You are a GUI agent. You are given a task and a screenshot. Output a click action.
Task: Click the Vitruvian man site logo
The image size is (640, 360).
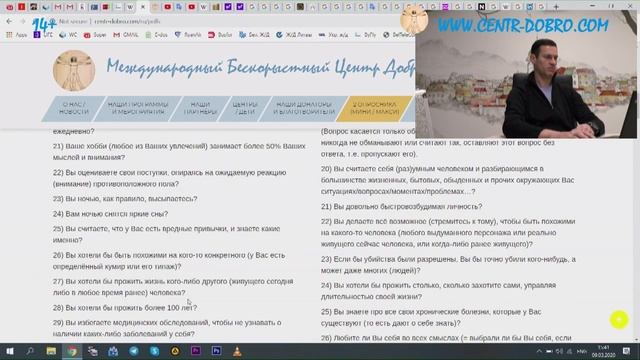pyautogui.click(x=74, y=71)
